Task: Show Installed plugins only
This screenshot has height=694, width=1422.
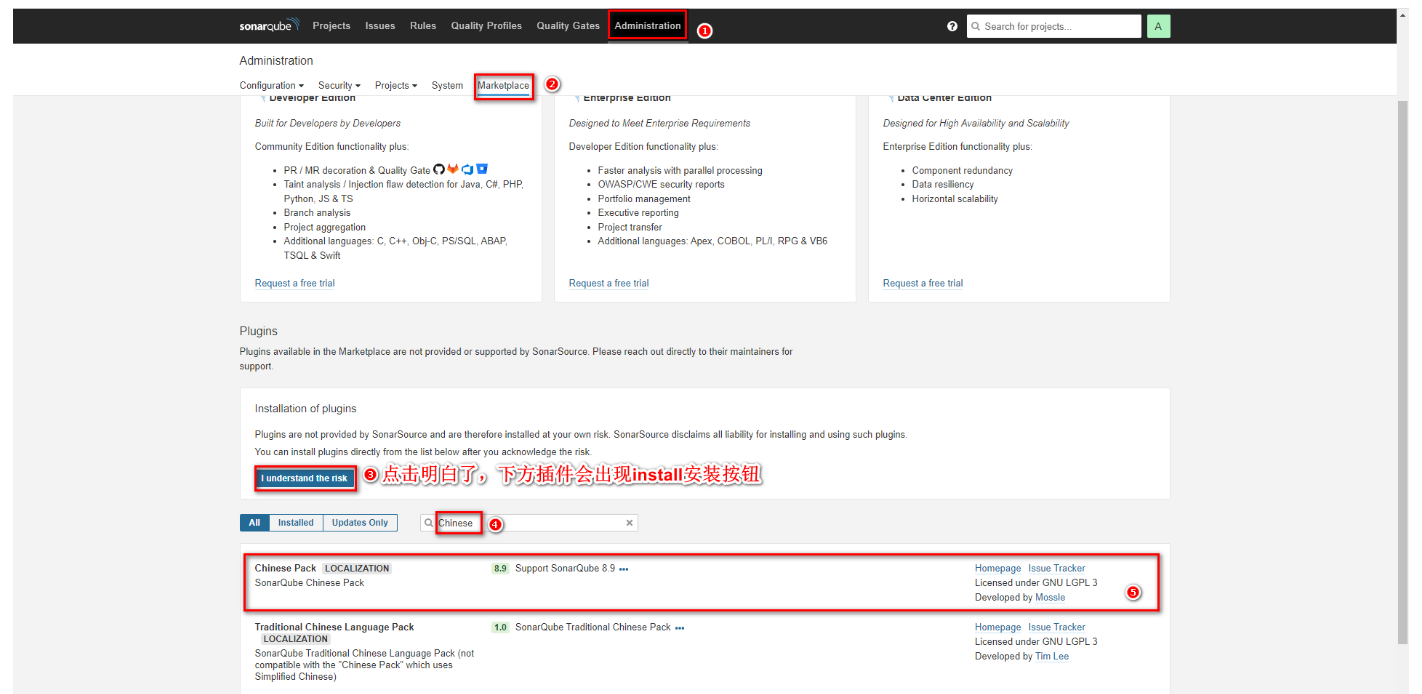Action: tap(296, 523)
